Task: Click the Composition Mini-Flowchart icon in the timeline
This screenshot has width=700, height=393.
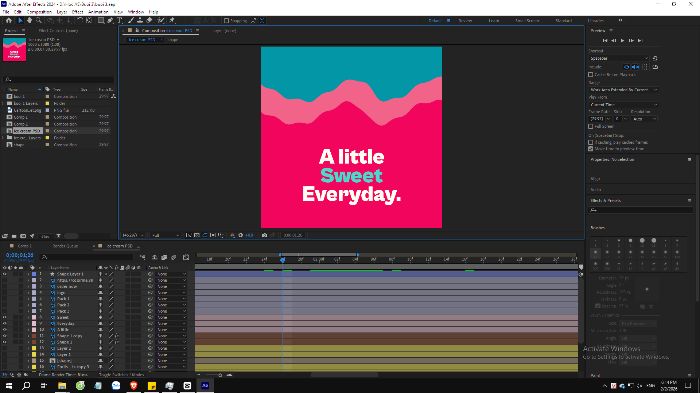Action: coord(142,257)
